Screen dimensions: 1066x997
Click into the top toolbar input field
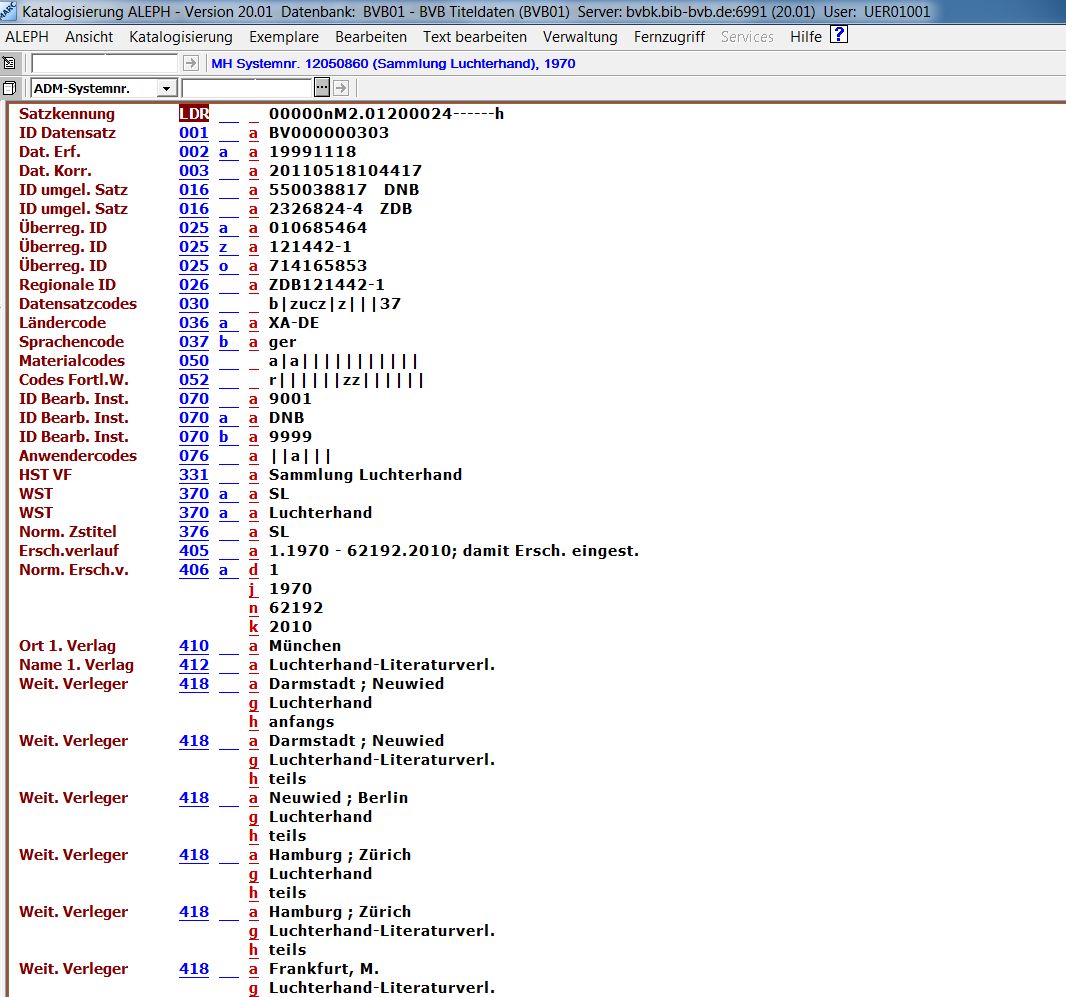[x=105, y=63]
